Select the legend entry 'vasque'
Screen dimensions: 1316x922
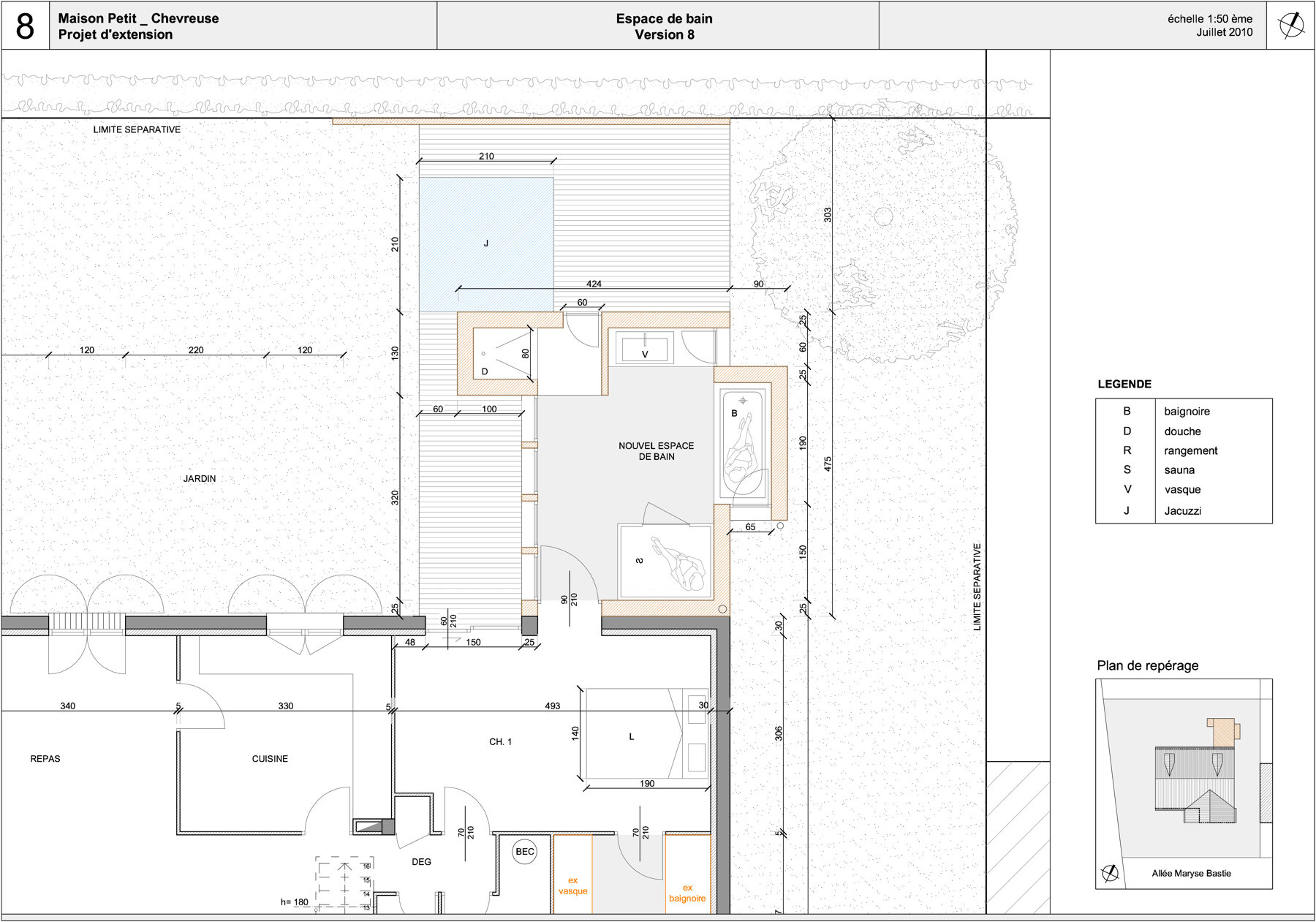(1183, 490)
